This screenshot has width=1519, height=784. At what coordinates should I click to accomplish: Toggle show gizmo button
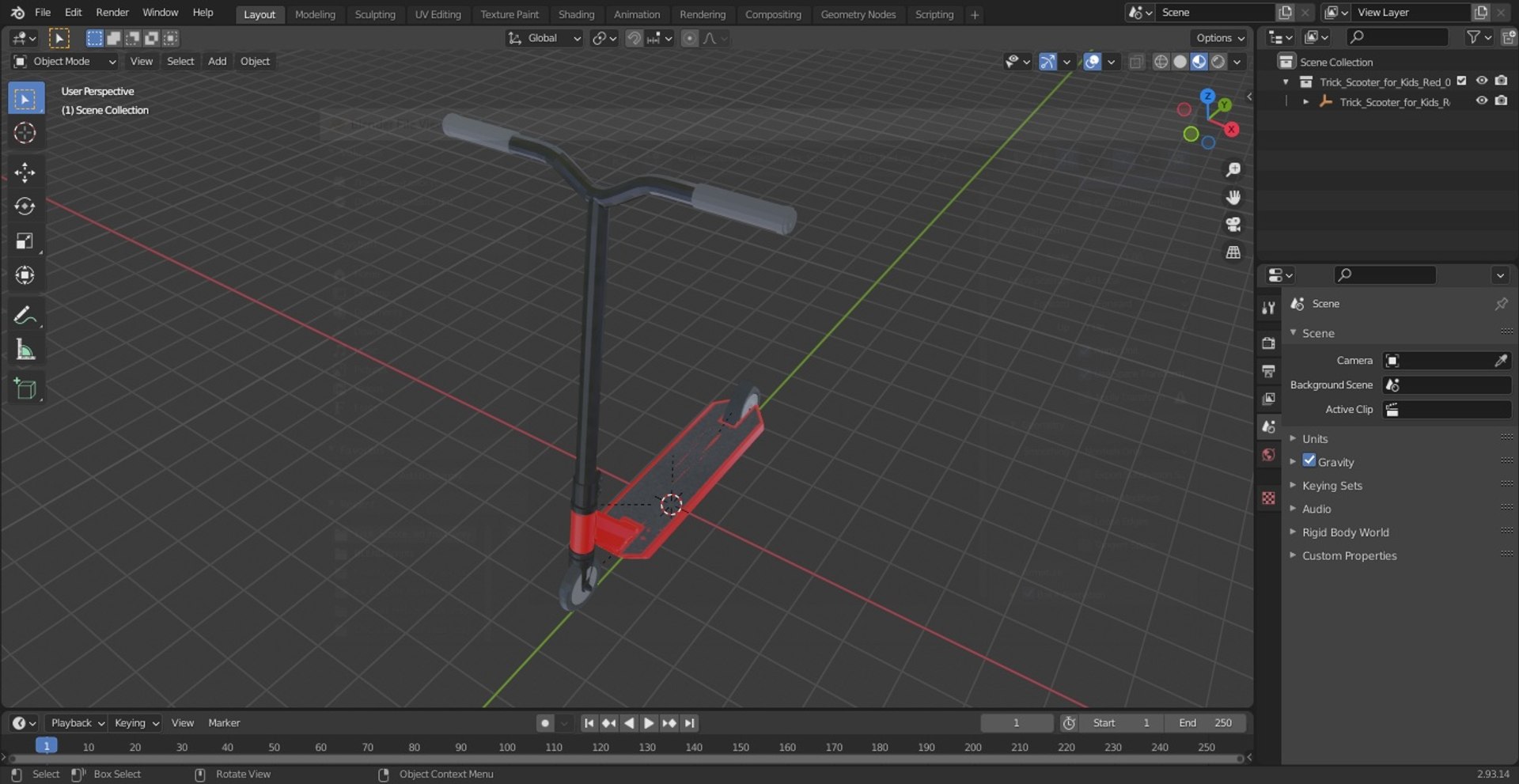[1048, 62]
